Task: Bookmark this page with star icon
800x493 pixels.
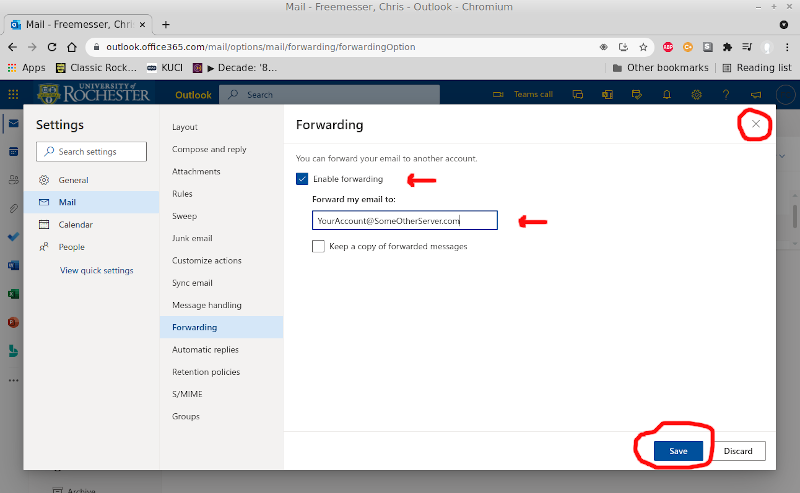Action: (x=644, y=47)
